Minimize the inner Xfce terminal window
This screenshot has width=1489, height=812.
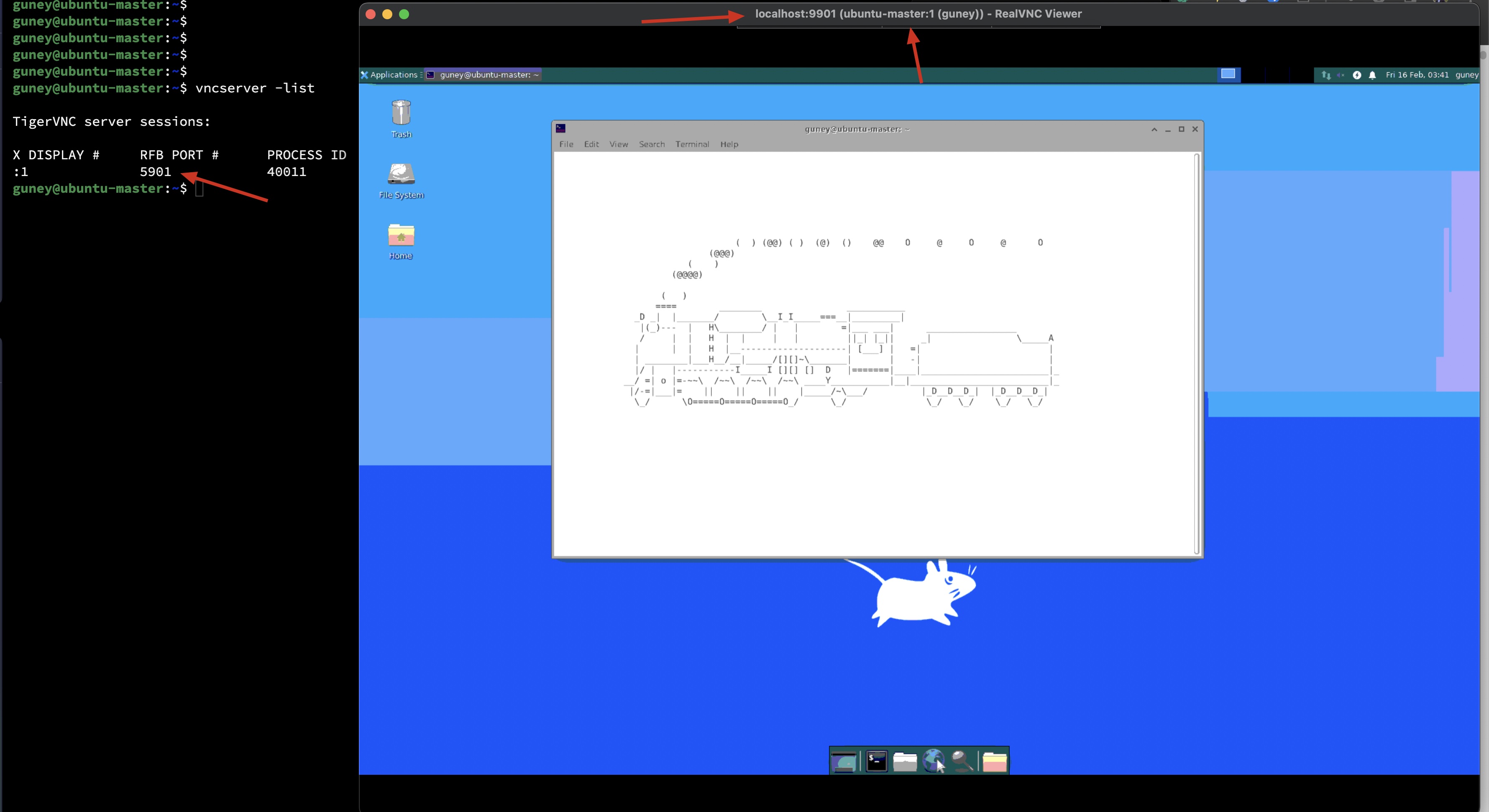click(1168, 130)
